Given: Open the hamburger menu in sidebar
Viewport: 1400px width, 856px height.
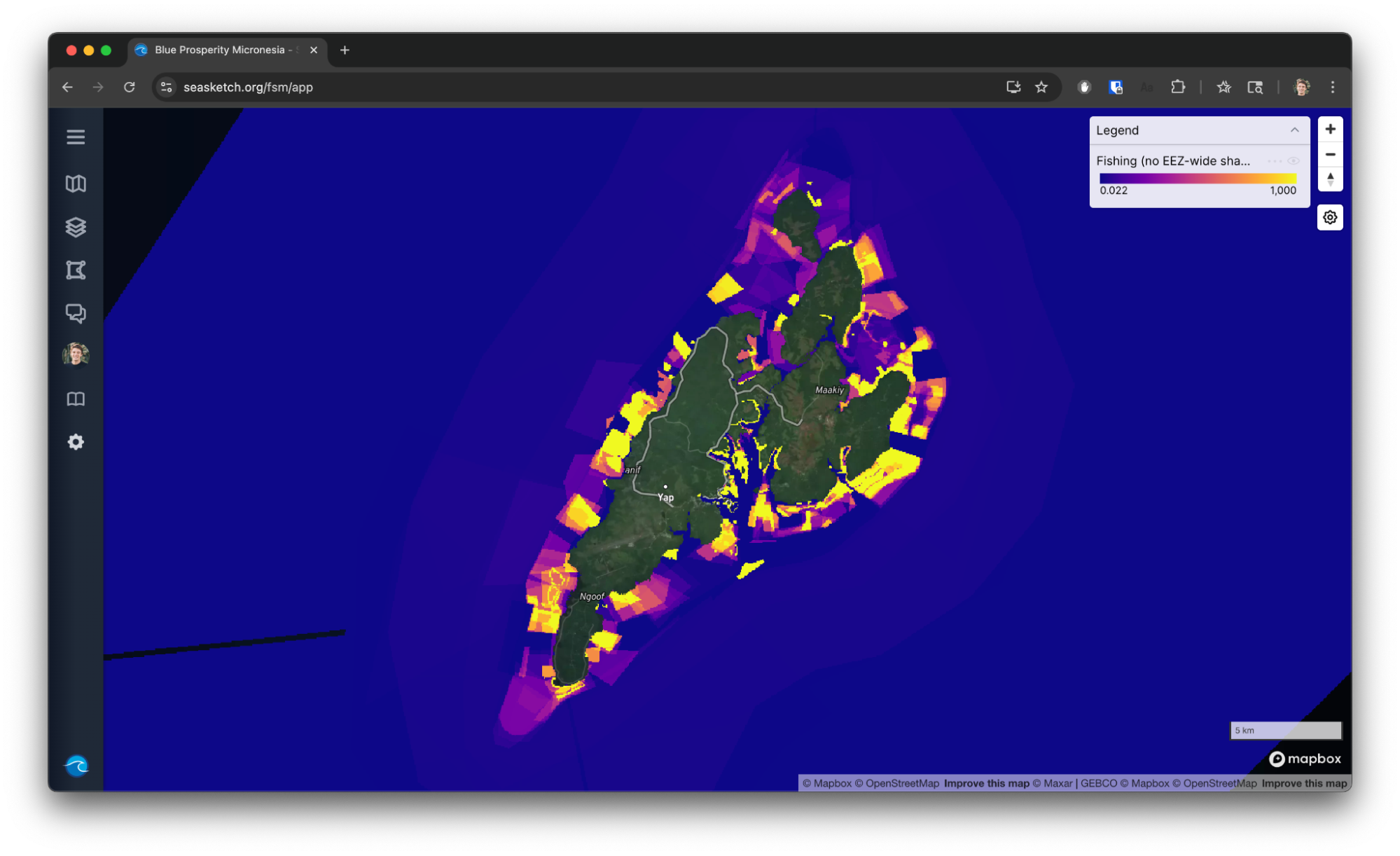Looking at the screenshot, I should coord(76,137).
